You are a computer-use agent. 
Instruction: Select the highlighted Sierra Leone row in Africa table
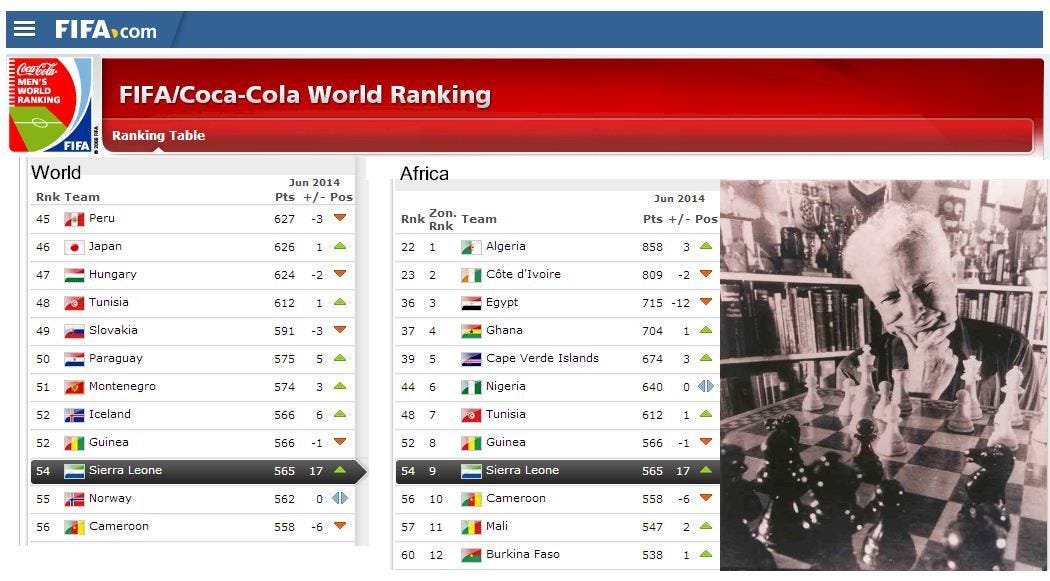click(x=558, y=471)
